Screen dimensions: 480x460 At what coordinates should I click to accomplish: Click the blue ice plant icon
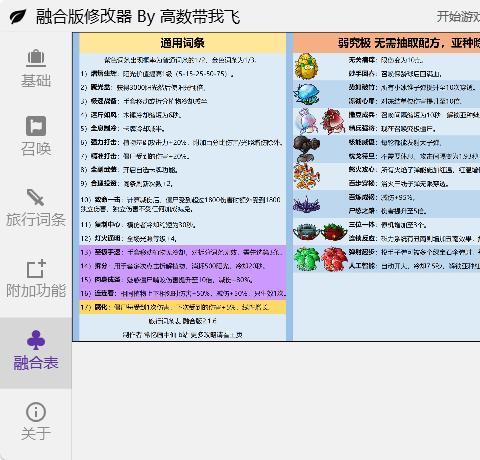[306, 94]
